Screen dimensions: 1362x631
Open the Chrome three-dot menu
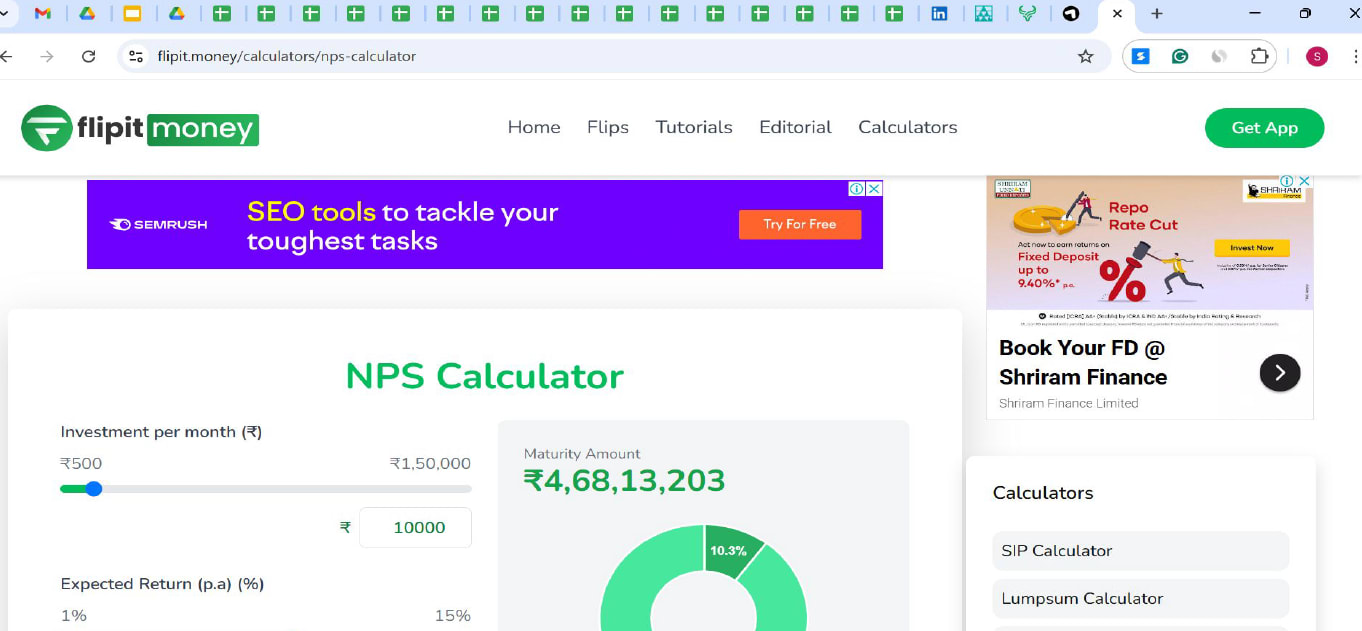1354,56
